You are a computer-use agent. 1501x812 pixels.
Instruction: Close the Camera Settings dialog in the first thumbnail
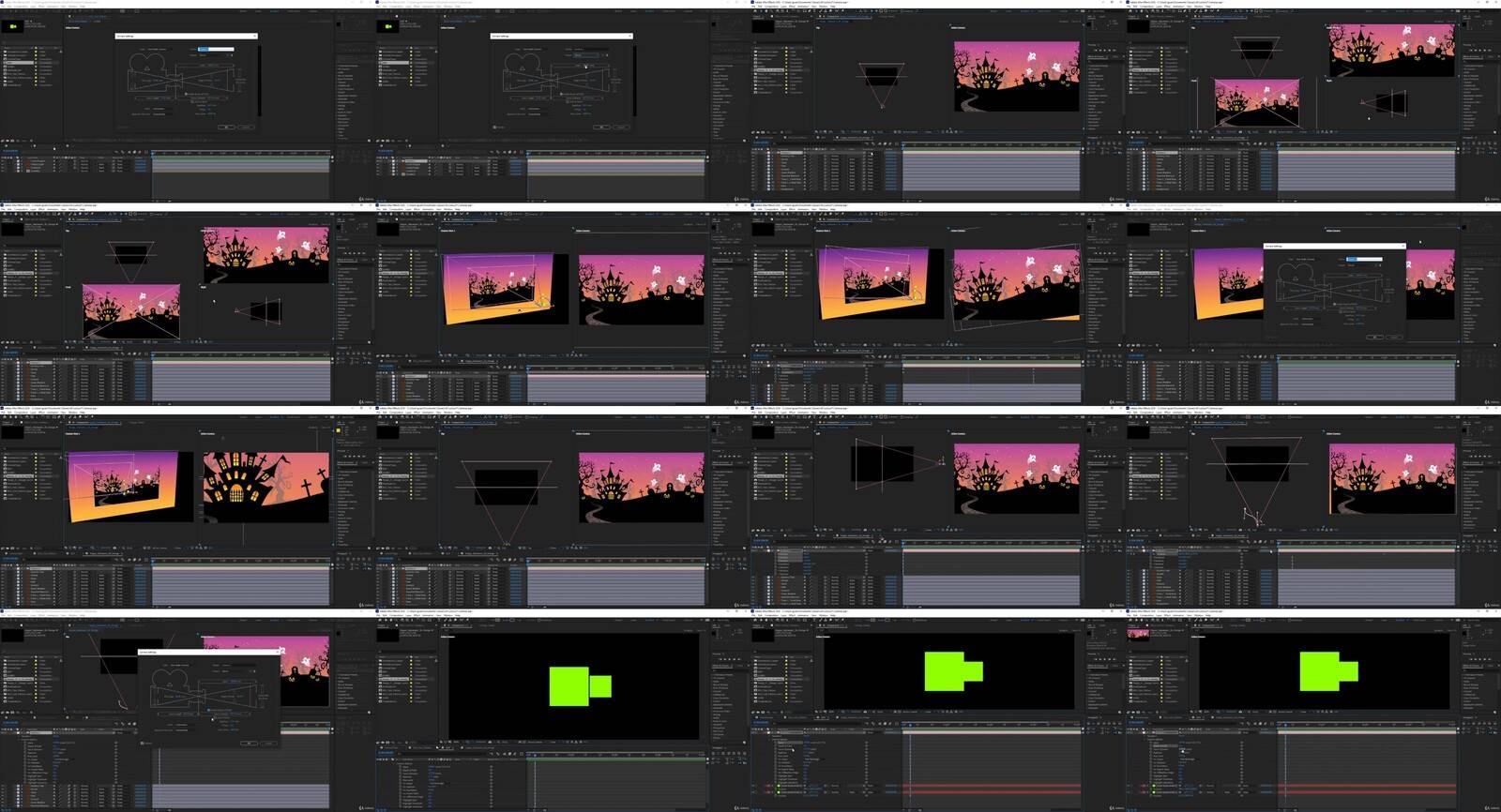(254, 36)
